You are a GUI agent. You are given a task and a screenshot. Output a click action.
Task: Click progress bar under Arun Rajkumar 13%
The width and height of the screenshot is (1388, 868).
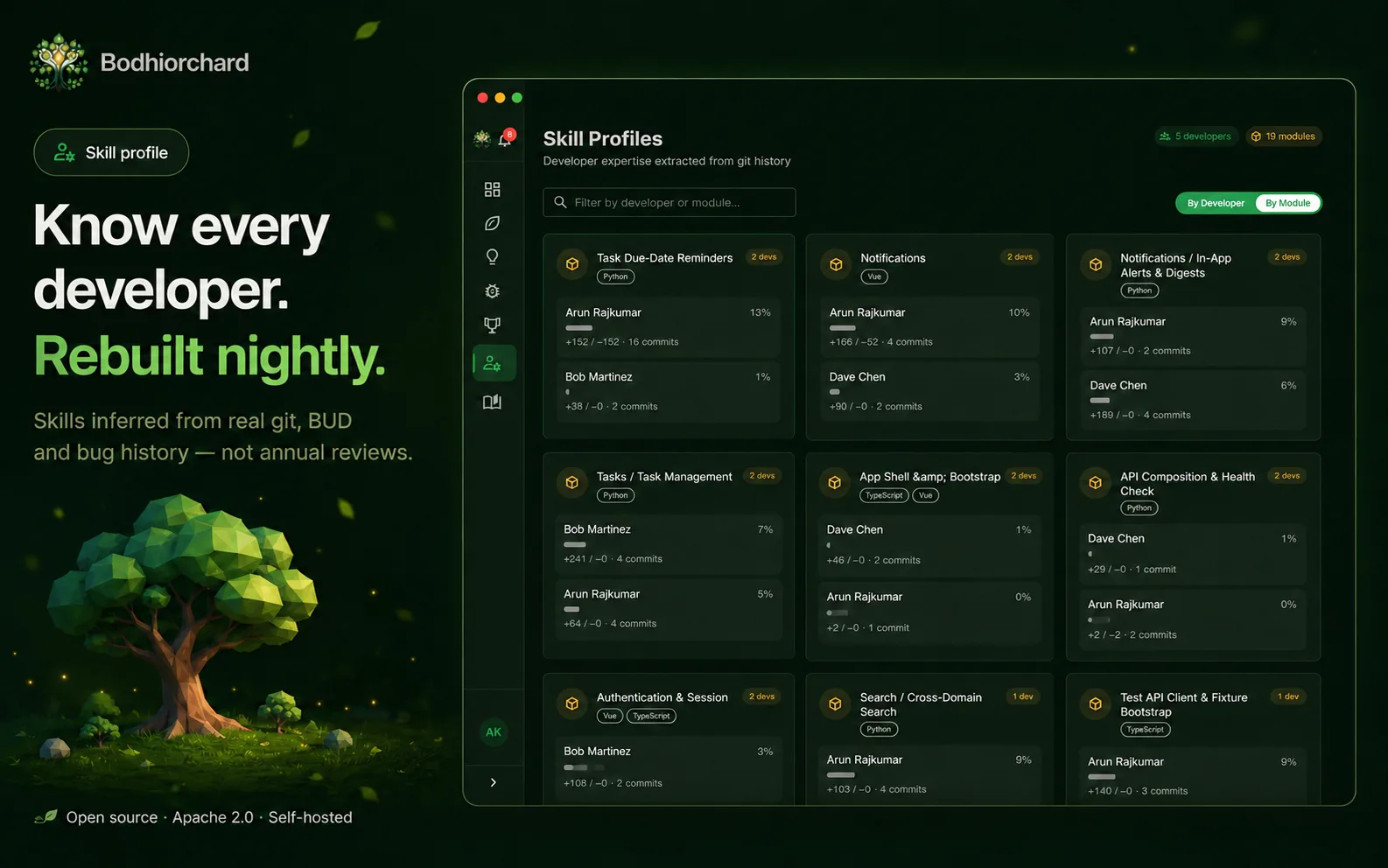point(579,328)
